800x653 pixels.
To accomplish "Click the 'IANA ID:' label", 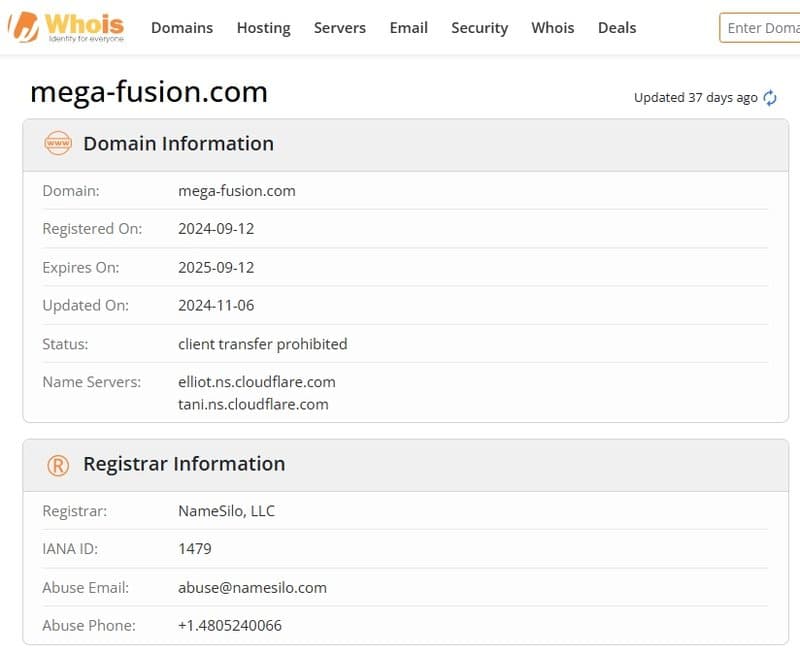I will coord(70,548).
